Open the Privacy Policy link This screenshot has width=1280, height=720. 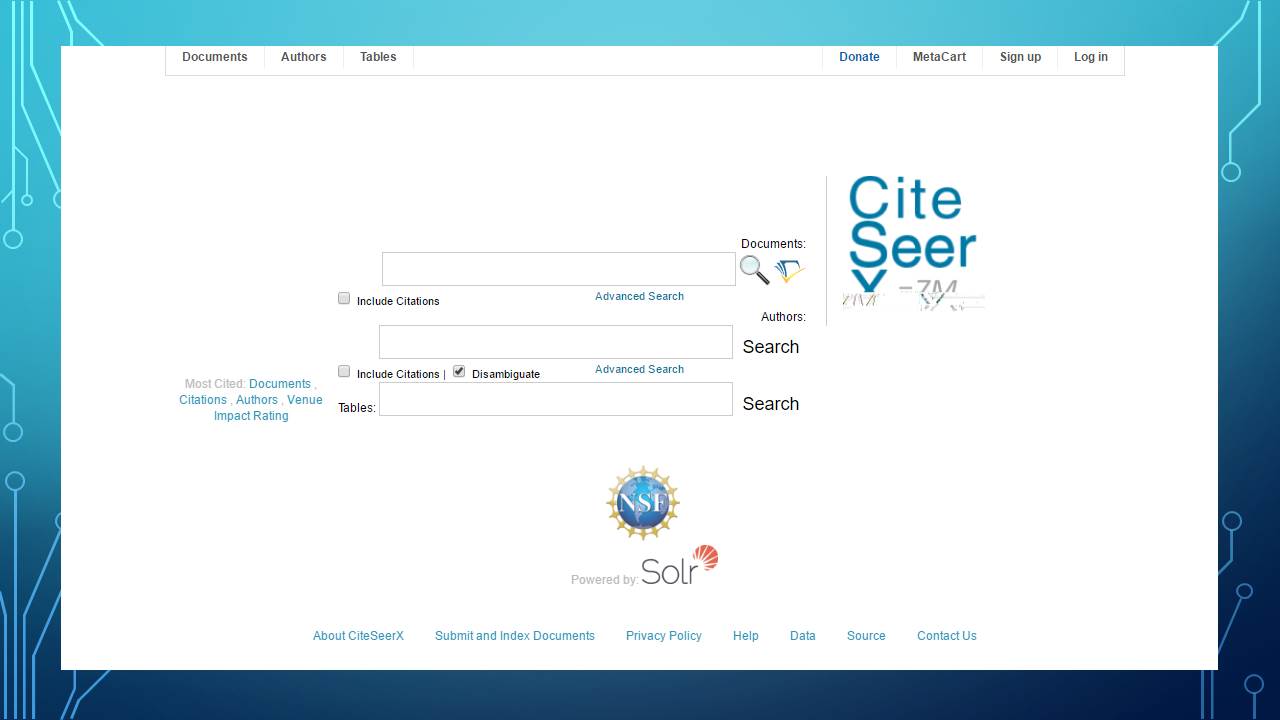coord(664,636)
